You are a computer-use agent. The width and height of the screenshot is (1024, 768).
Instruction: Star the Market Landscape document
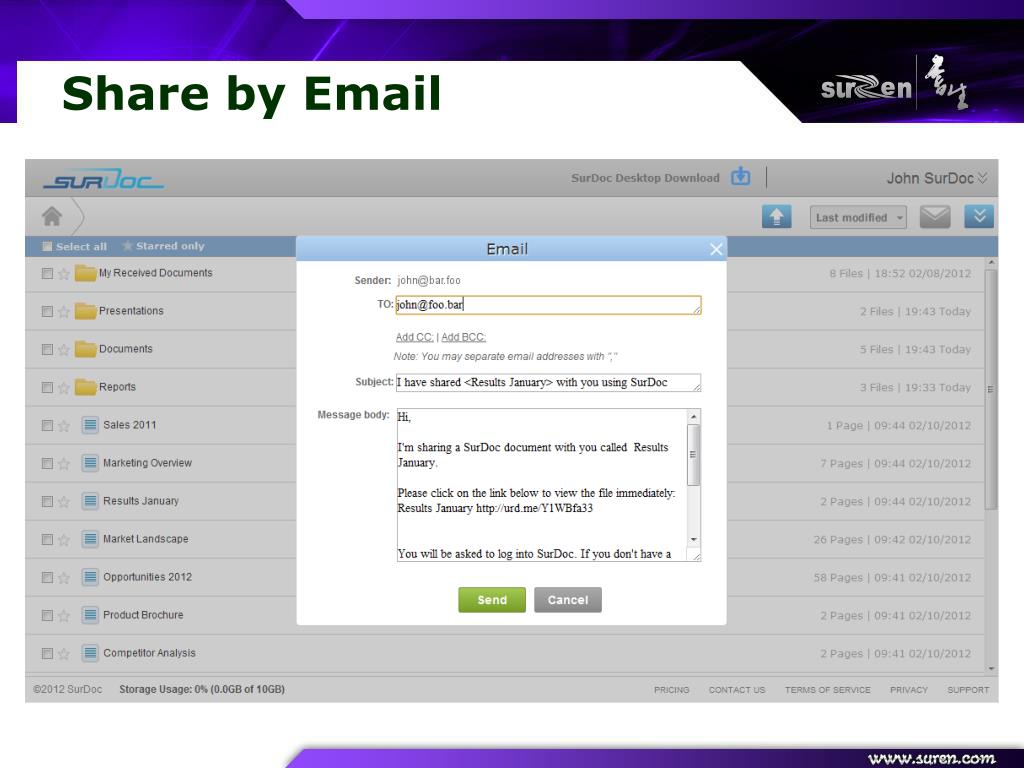63,540
